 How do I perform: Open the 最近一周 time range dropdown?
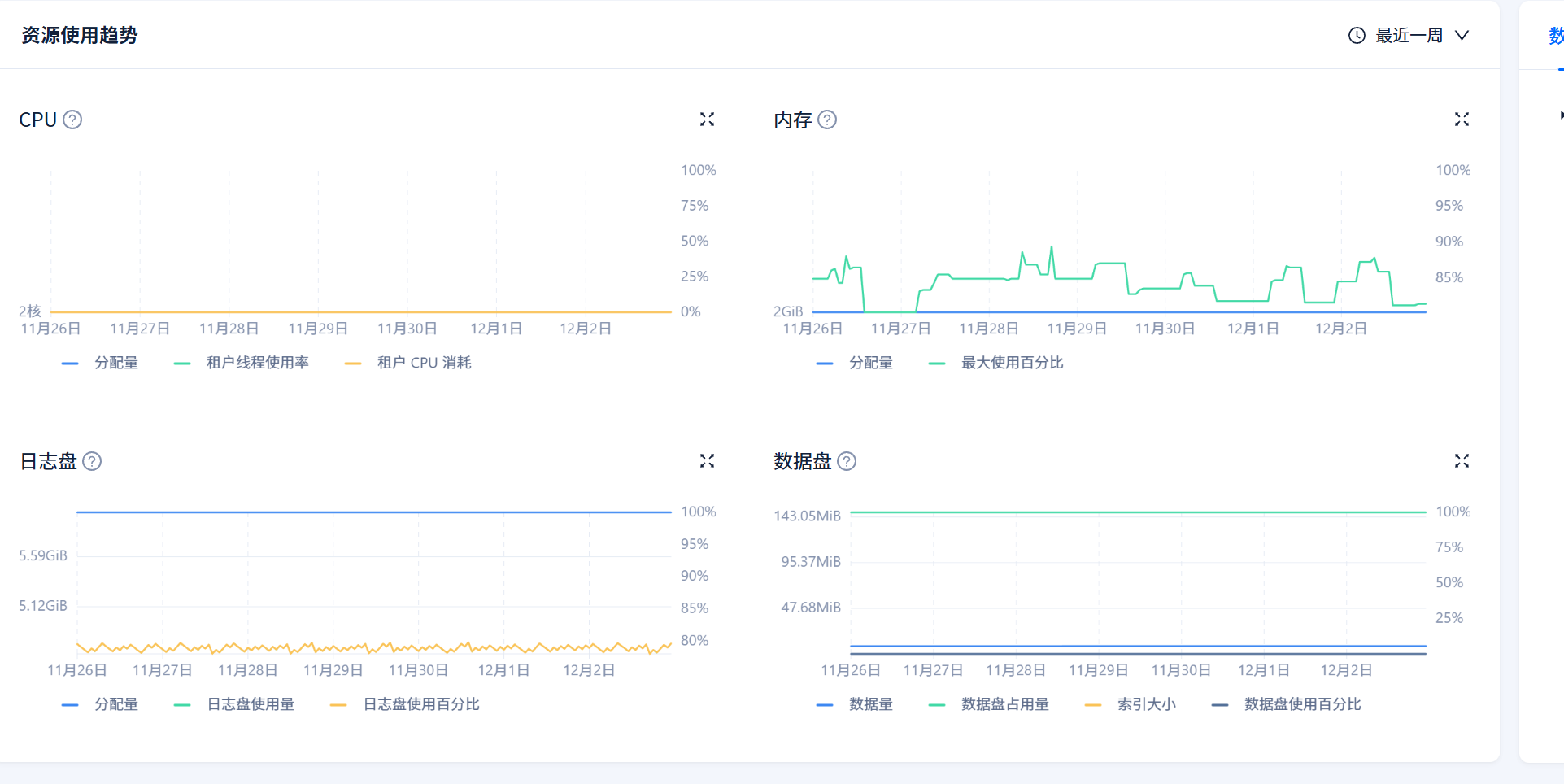click(1409, 36)
